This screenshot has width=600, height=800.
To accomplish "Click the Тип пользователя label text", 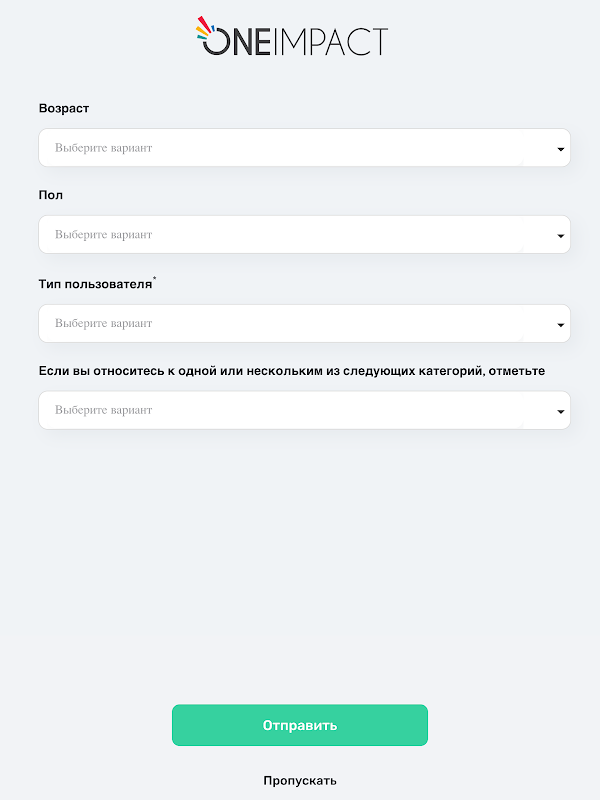I will point(95,284).
